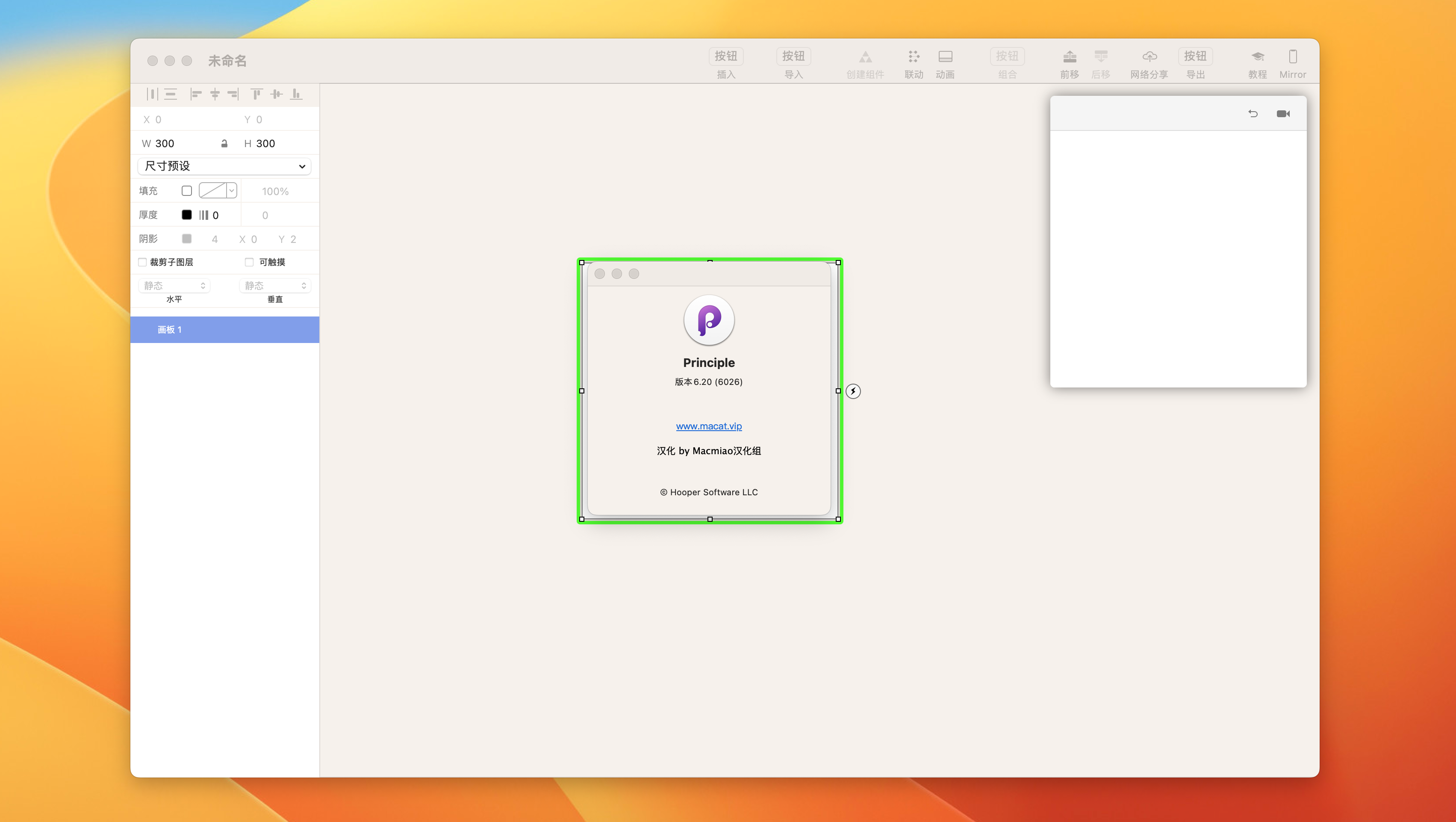
Task: Enable the 裁剪子图层 checkbox
Action: coord(142,262)
